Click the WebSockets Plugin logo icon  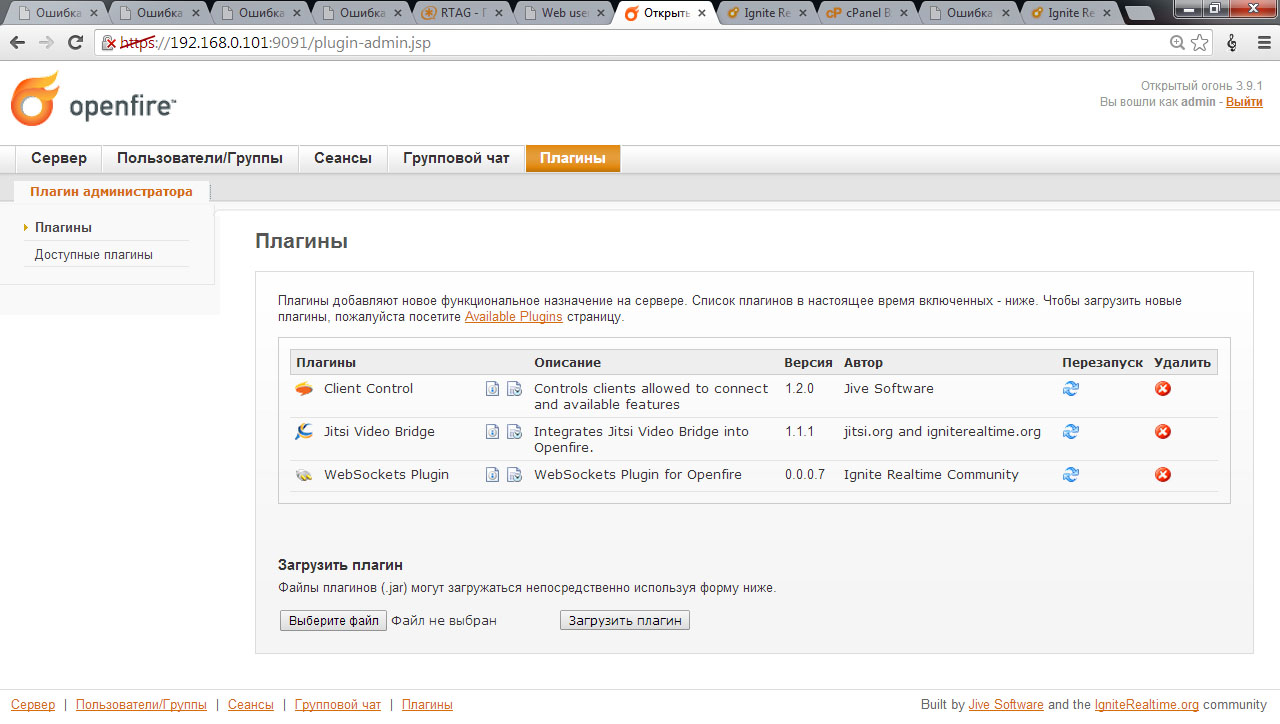[x=304, y=475]
